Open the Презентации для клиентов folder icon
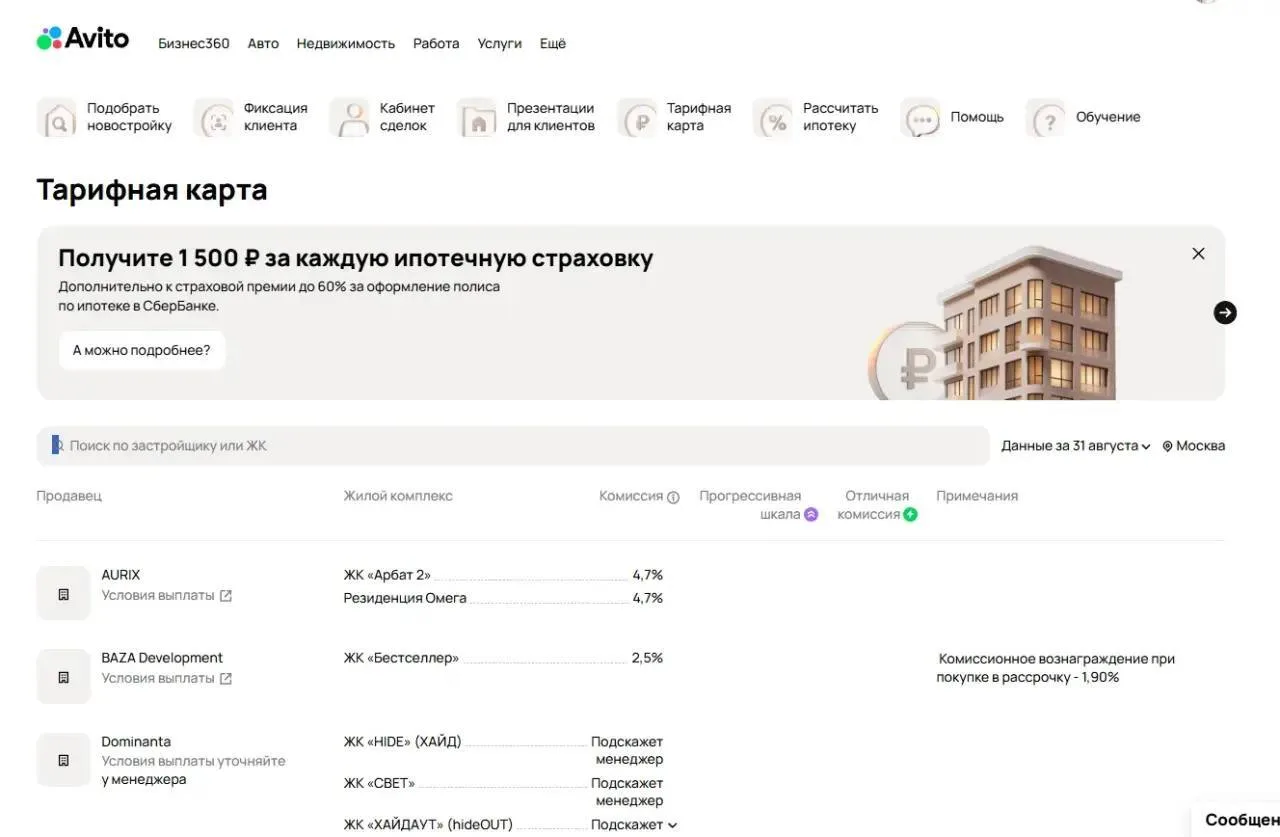 pos(477,117)
